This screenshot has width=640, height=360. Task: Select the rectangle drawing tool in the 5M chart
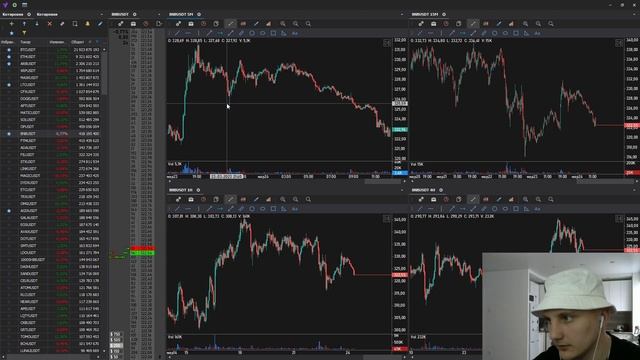click(273, 33)
